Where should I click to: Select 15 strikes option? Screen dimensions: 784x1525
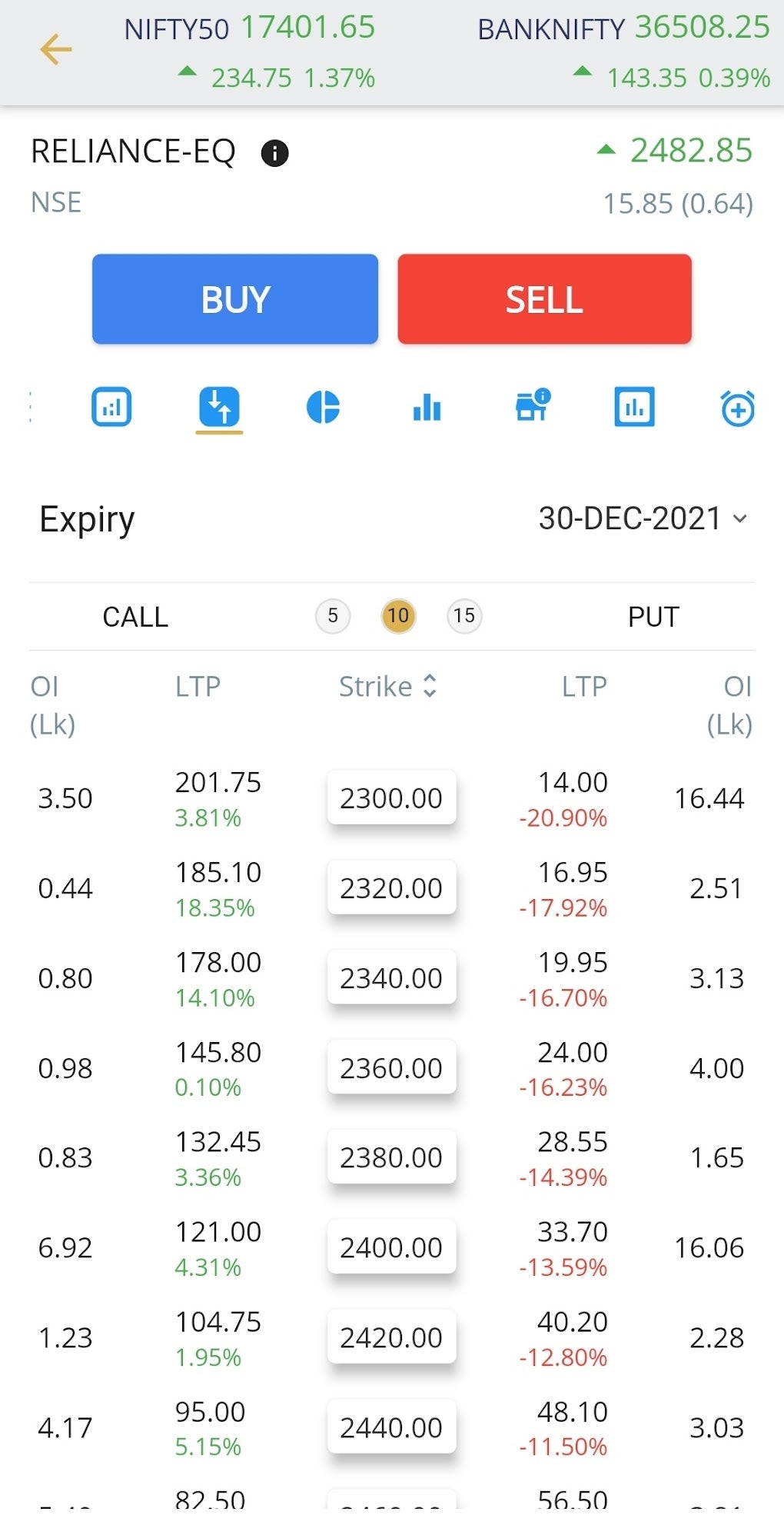point(464,616)
